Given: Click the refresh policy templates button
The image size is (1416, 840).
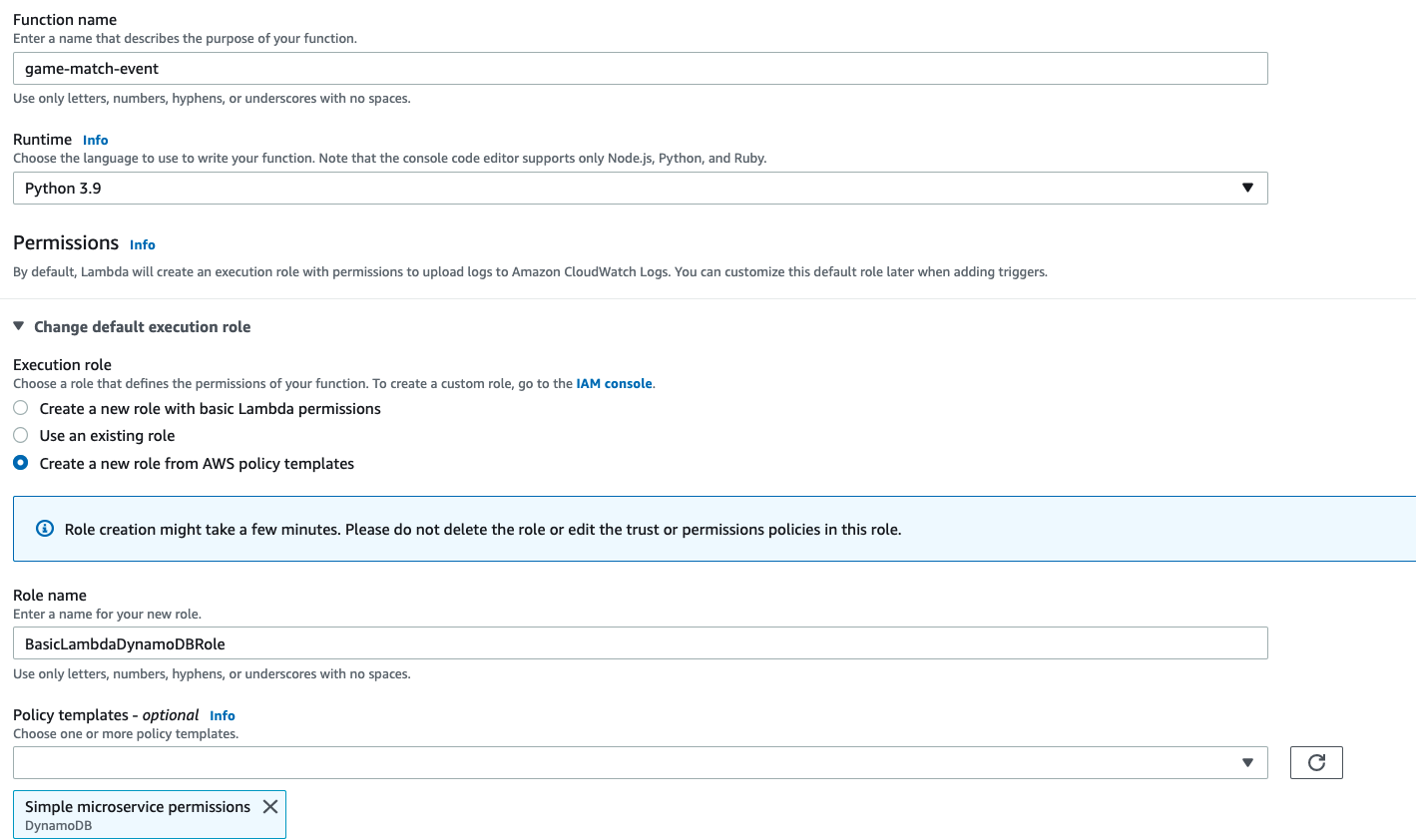Looking at the screenshot, I should click(x=1316, y=762).
